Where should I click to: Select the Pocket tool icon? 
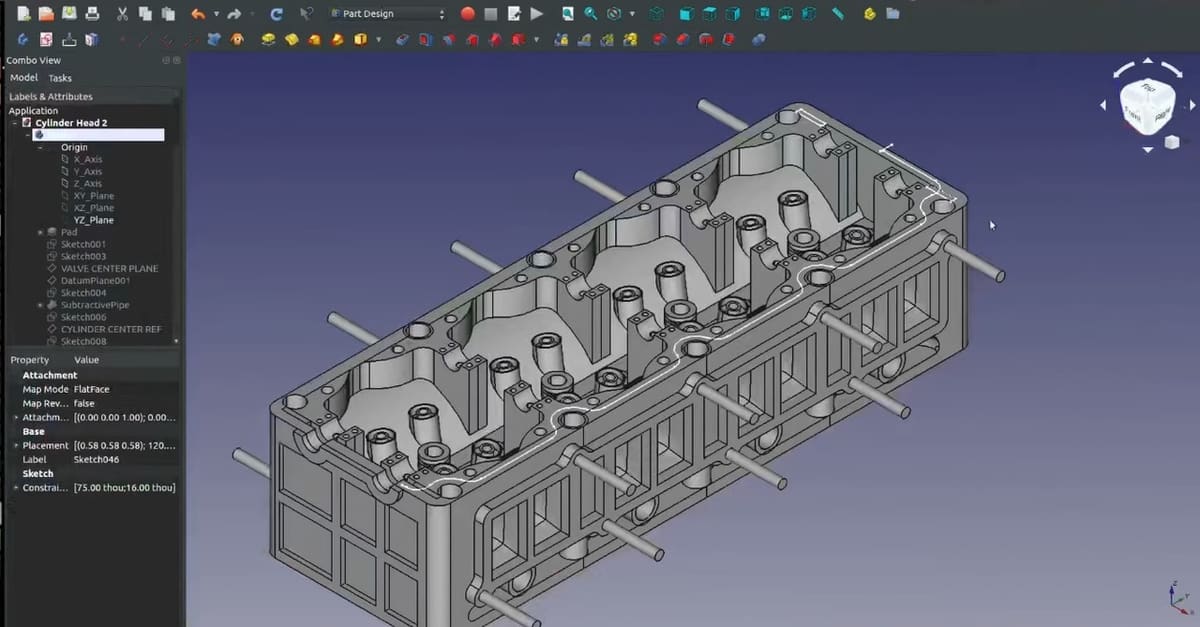click(403, 40)
